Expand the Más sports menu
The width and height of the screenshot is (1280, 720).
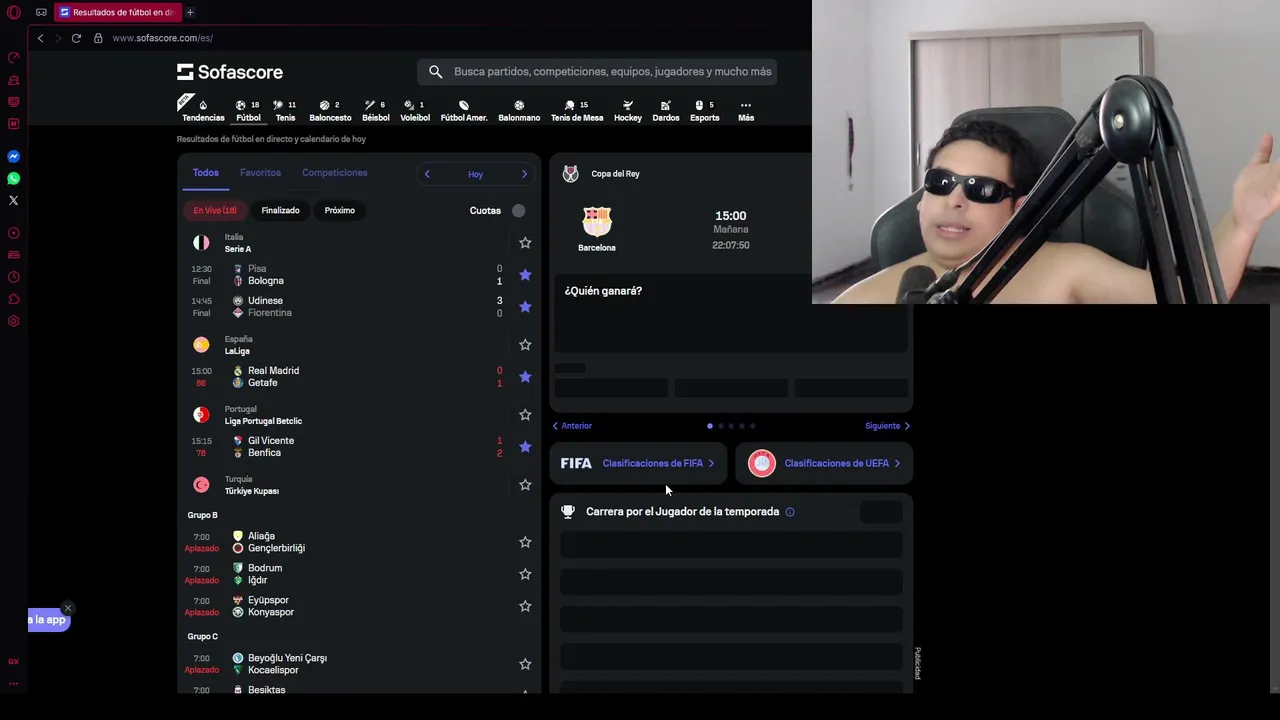tap(746, 111)
